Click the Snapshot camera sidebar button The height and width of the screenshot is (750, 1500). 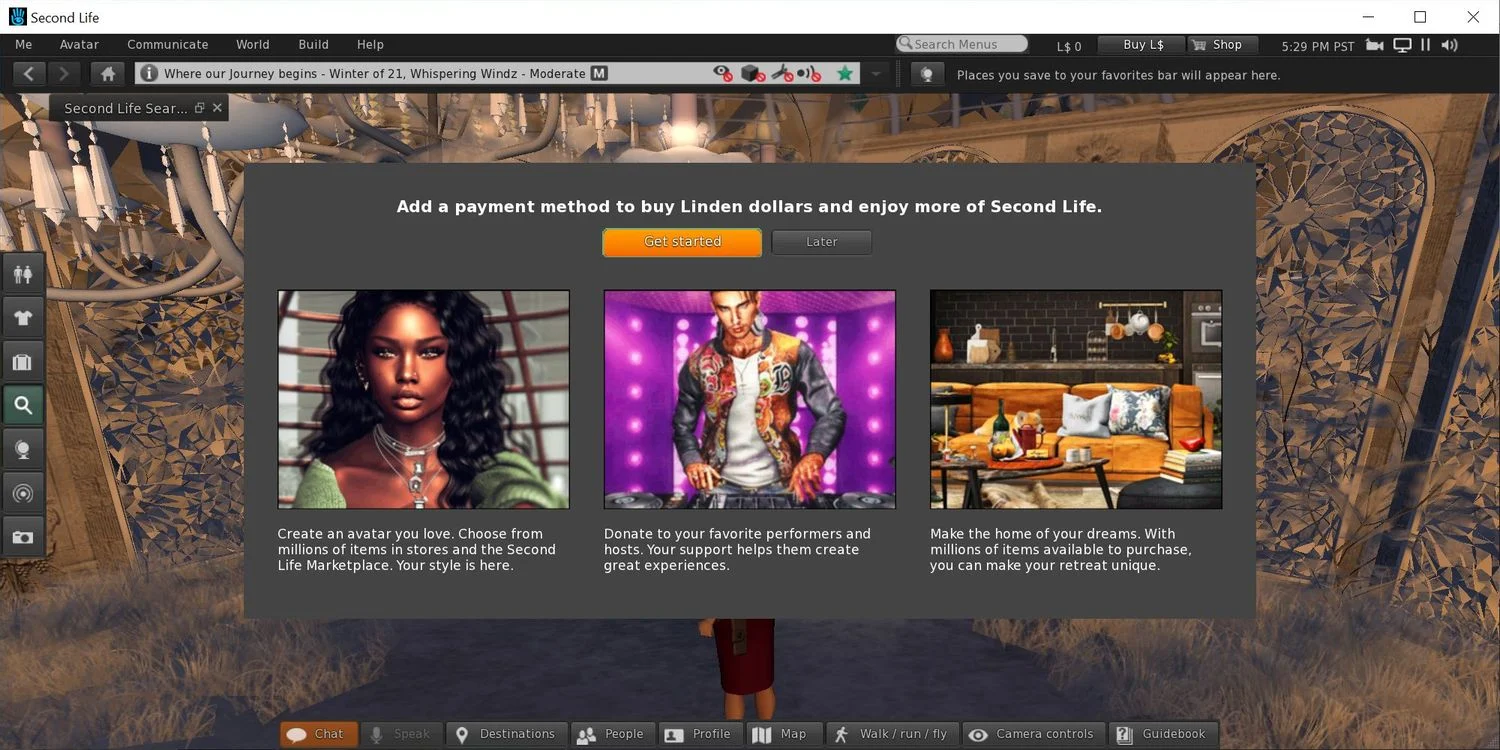click(22, 537)
